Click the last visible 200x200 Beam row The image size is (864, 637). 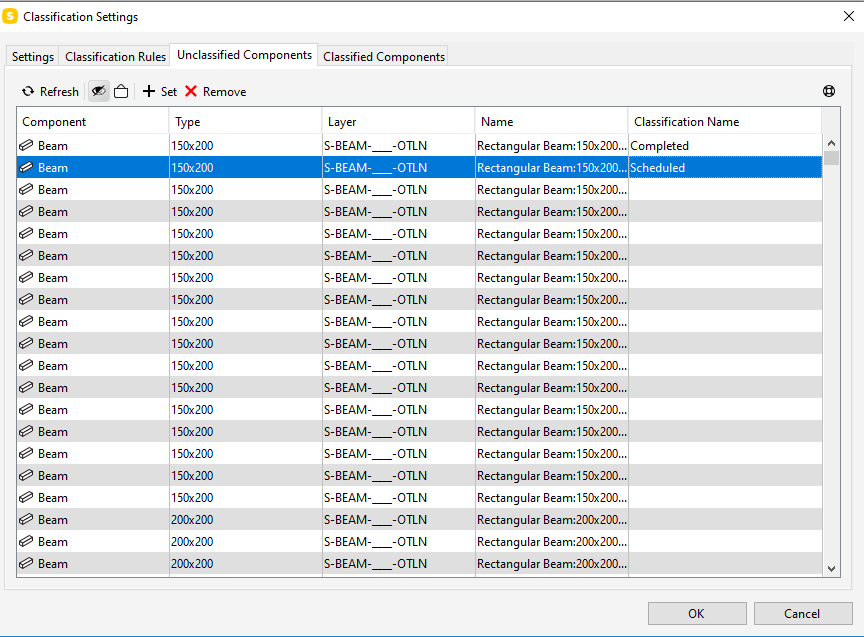point(419,564)
